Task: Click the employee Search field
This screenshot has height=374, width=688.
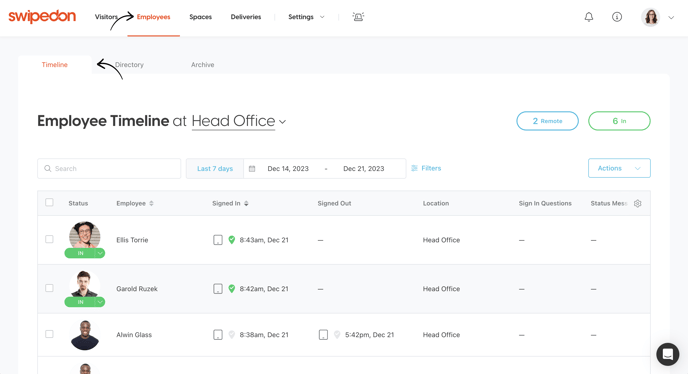Action: (x=109, y=169)
